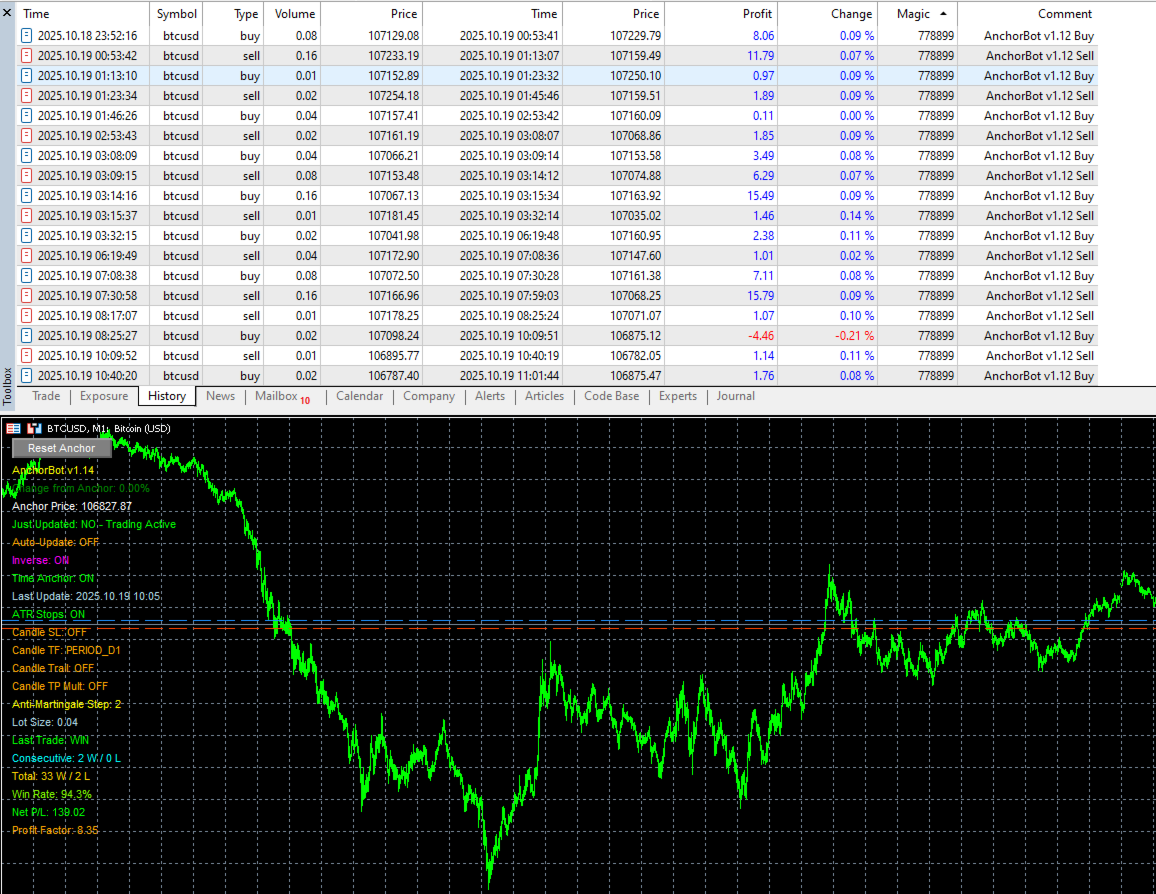1156x894 pixels.
Task: Switch to the Experts tab
Action: pos(678,396)
